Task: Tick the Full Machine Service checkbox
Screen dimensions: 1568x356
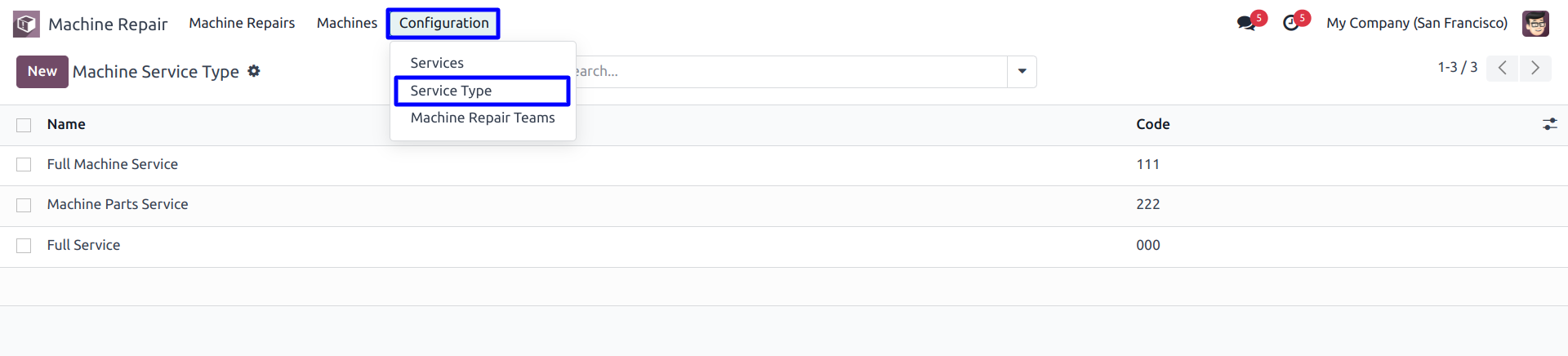Action: (24, 165)
